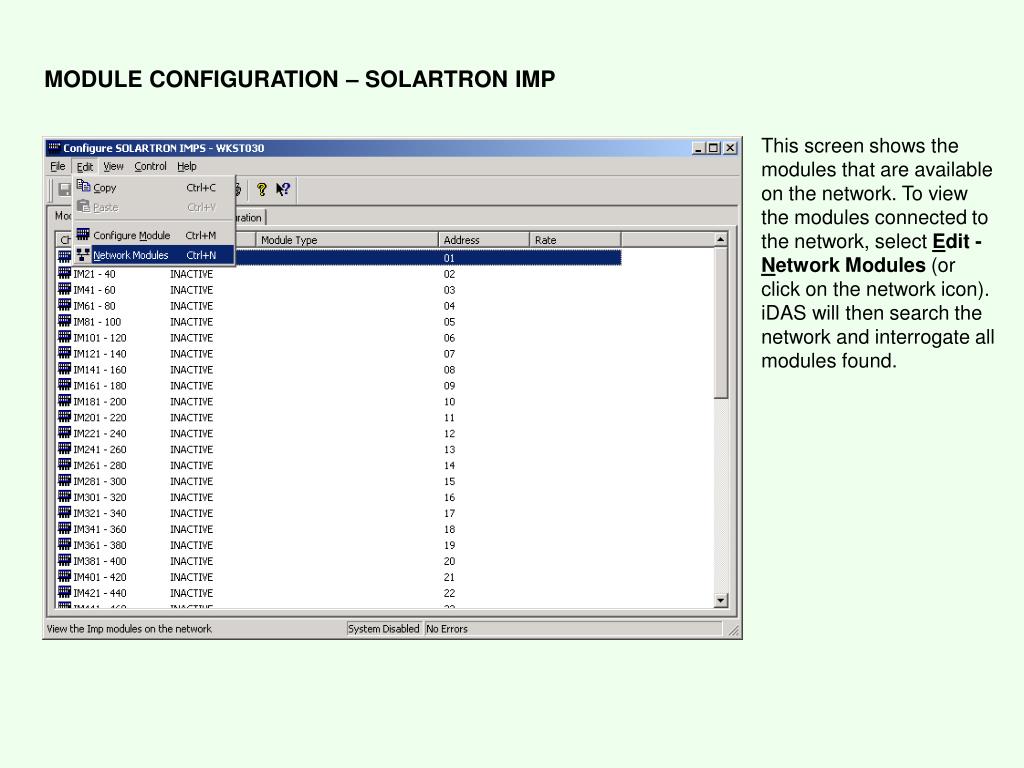Select Network Modules from the Edit menu
Viewport: 1024px width, 768px height.
153,255
